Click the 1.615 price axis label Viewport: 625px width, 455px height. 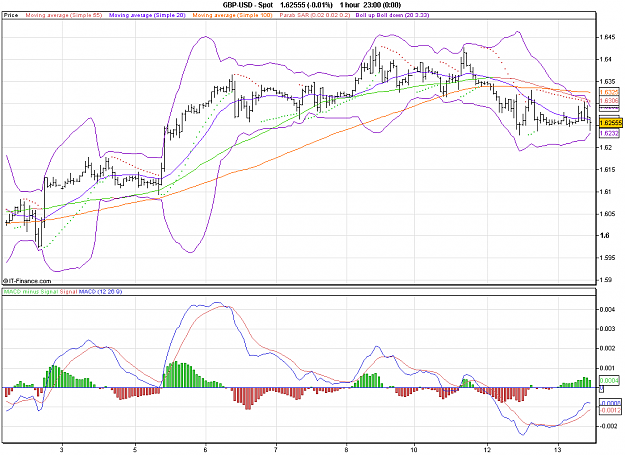point(608,169)
